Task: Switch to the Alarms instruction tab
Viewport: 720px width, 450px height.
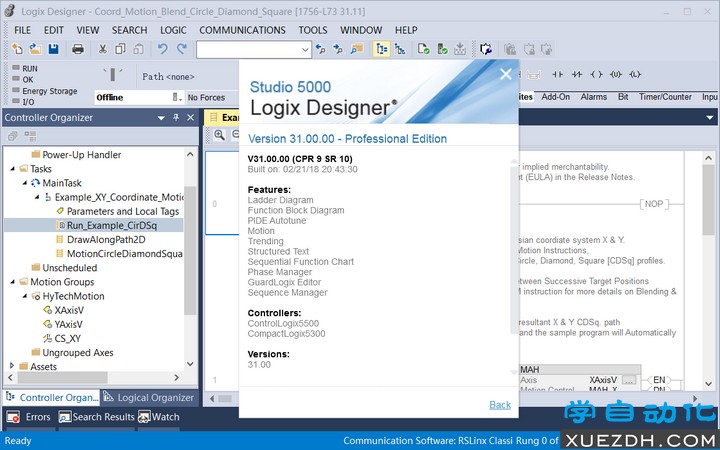Action: click(x=593, y=97)
